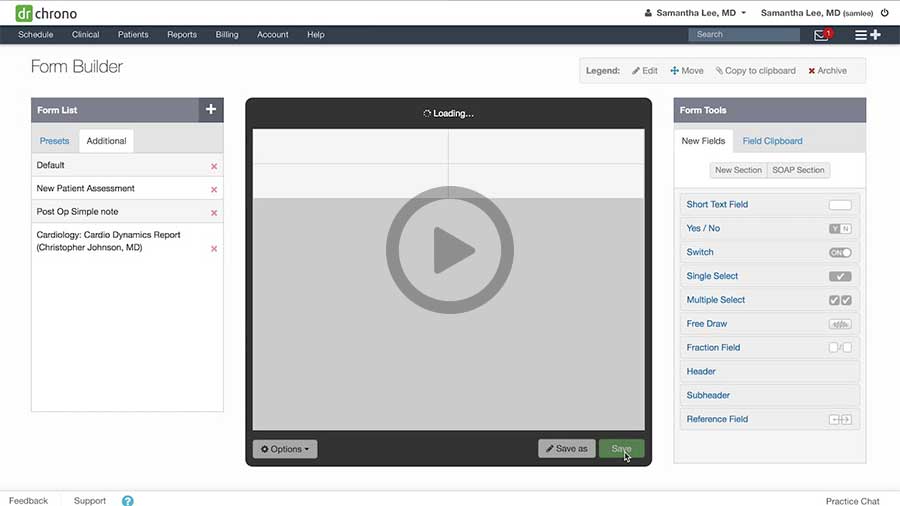The height and width of the screenshot is (506, 900).
Task: Click the Support link
Action: [90, 501]
